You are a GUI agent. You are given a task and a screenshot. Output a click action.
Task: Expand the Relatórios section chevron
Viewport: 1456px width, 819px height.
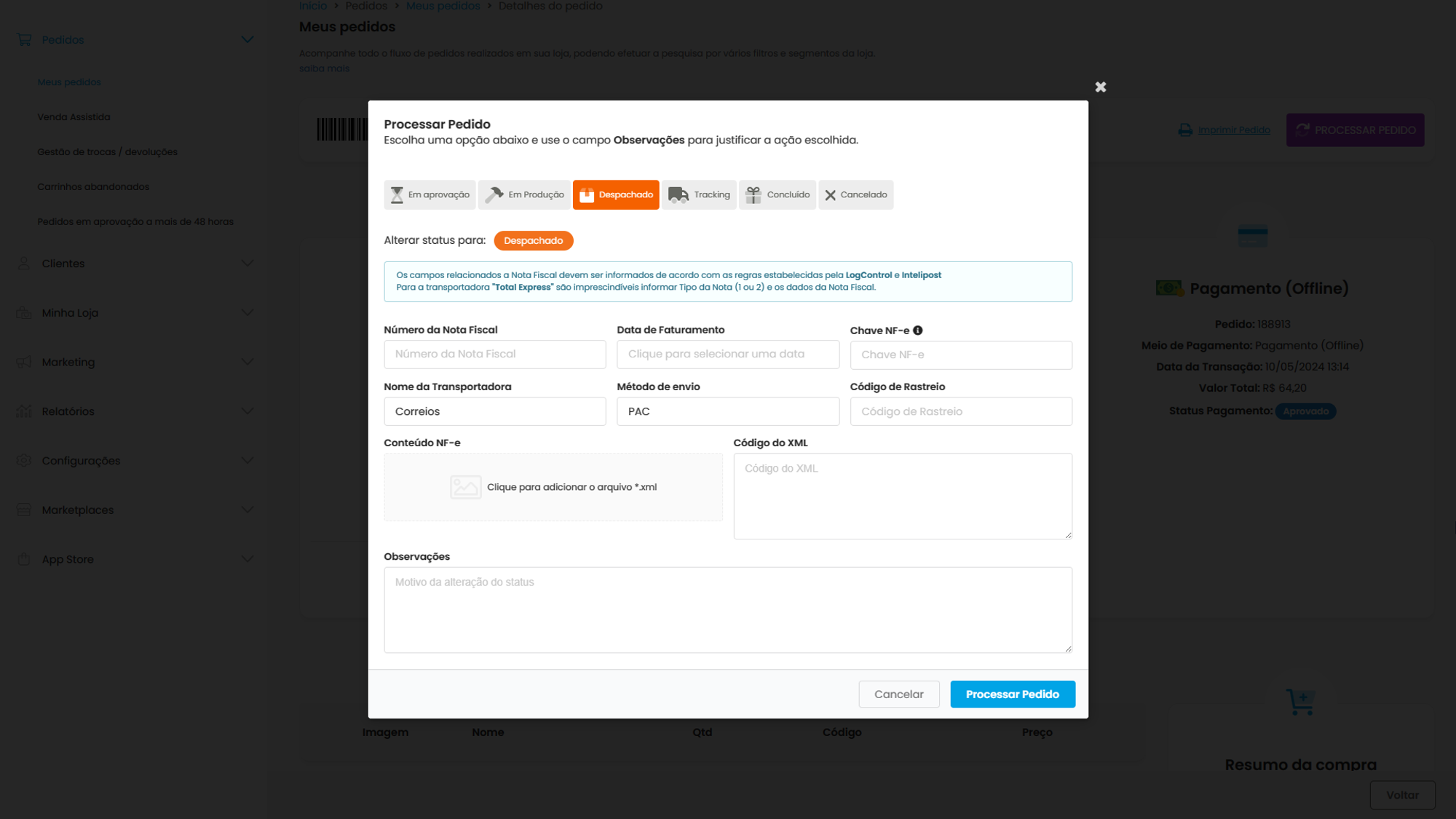click(248, 411)
